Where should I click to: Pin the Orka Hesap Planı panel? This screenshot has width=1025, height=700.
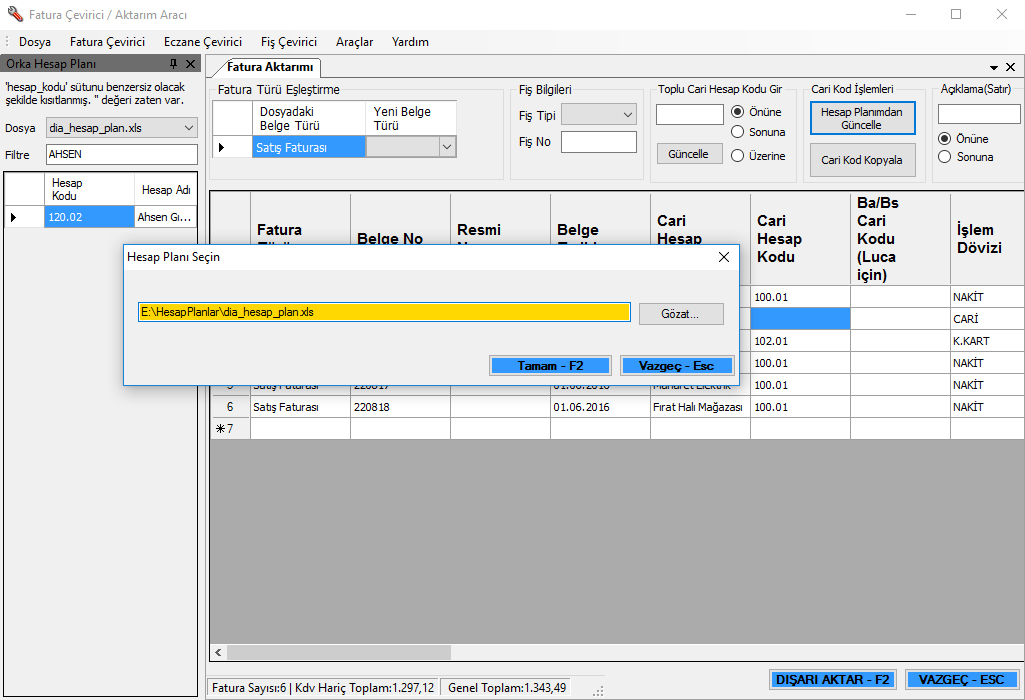point(173,63)
